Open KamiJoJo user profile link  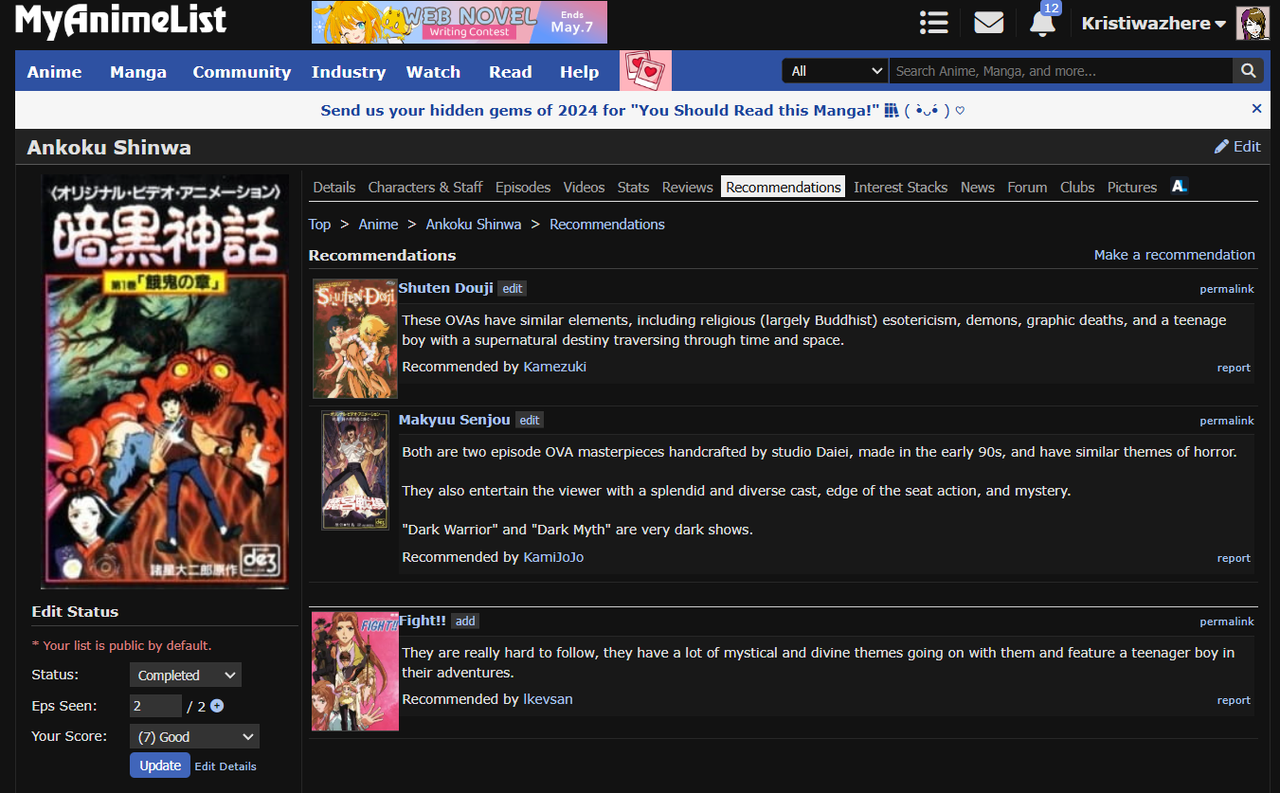click(553, 557)
